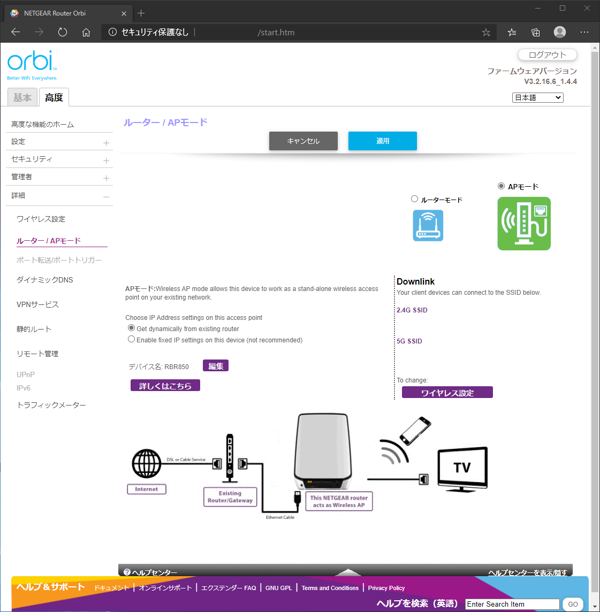Select Get dynamically from existing router
The width and height of the screenshot is (600, 612).
[x=131, y=328]
